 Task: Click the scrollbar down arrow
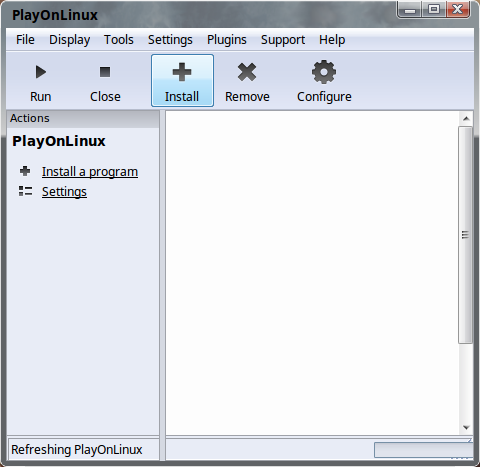466,427
